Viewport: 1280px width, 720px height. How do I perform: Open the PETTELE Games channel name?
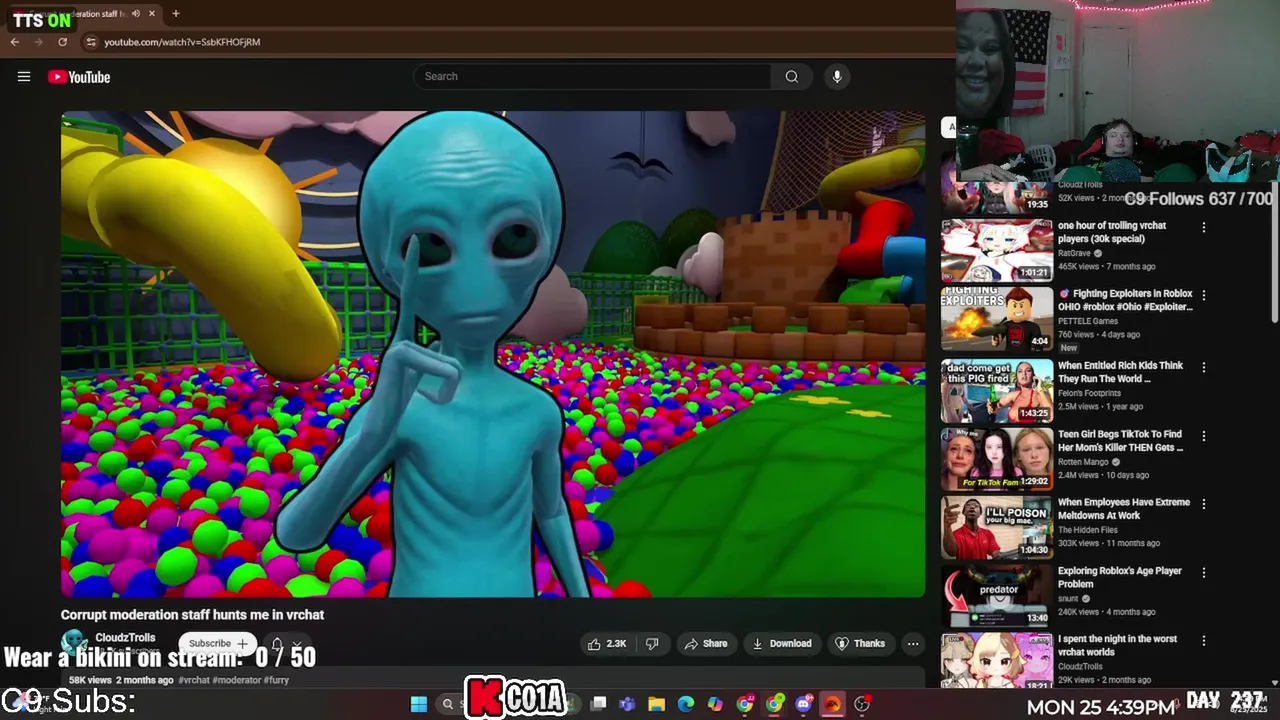point(1088,321)
